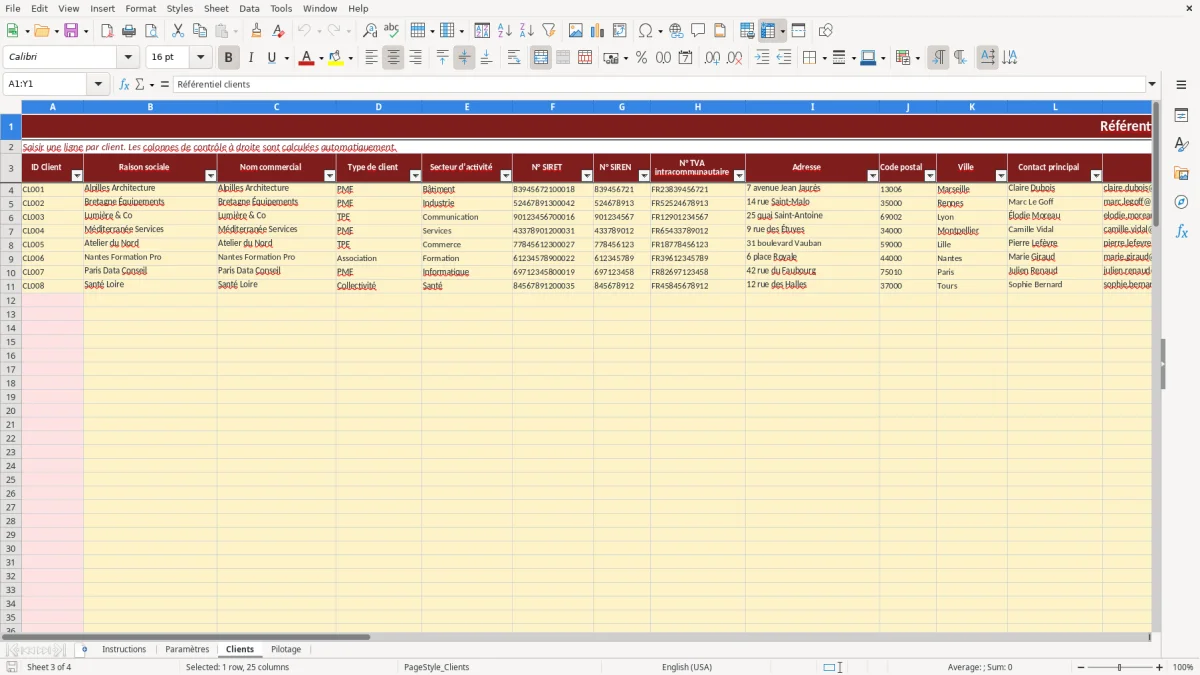Select the Clone Formatting paintbrush

256,31
